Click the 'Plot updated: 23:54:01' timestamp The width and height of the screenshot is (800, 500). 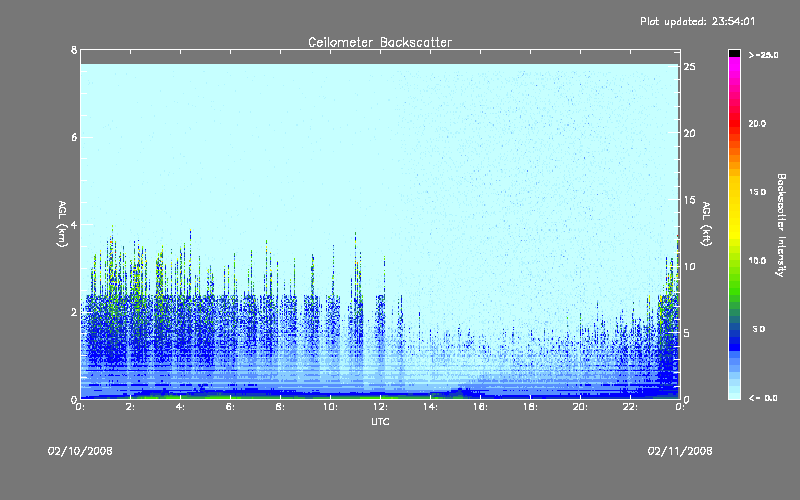coord(697,21)
